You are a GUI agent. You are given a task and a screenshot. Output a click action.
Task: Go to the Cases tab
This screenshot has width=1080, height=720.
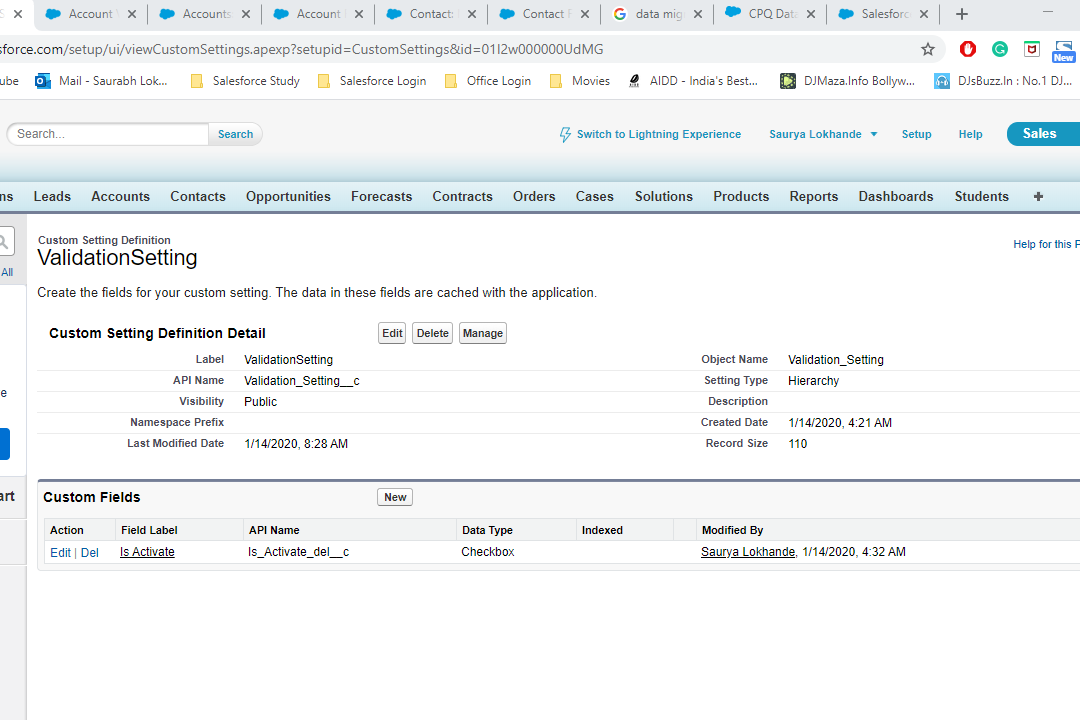594,196
